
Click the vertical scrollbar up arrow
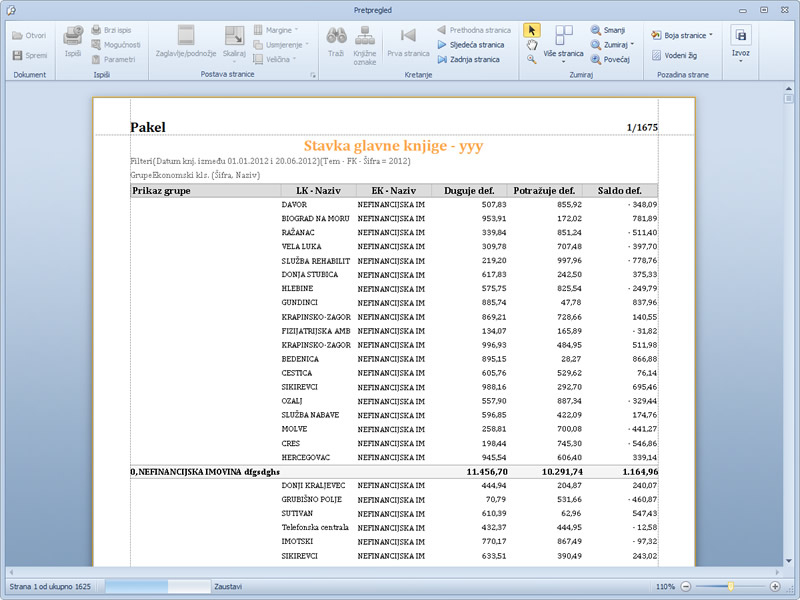tap(789, 89)
